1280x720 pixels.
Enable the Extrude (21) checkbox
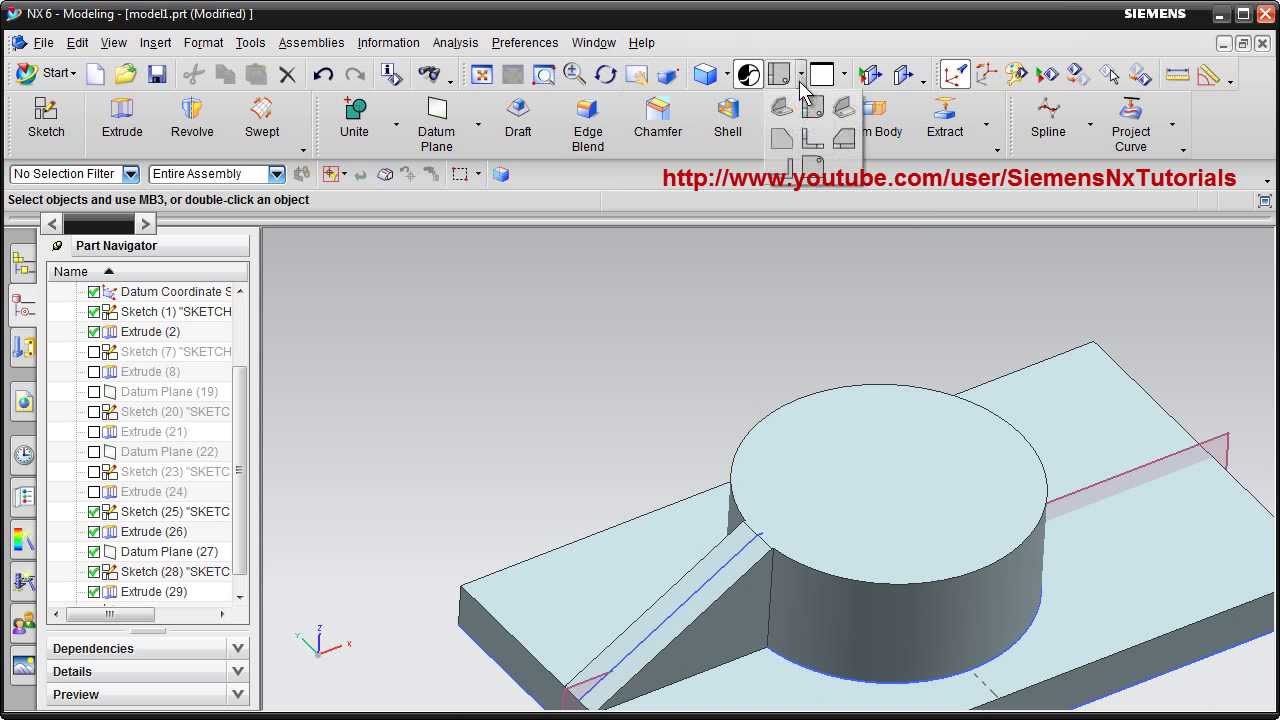tap(94, 432)
